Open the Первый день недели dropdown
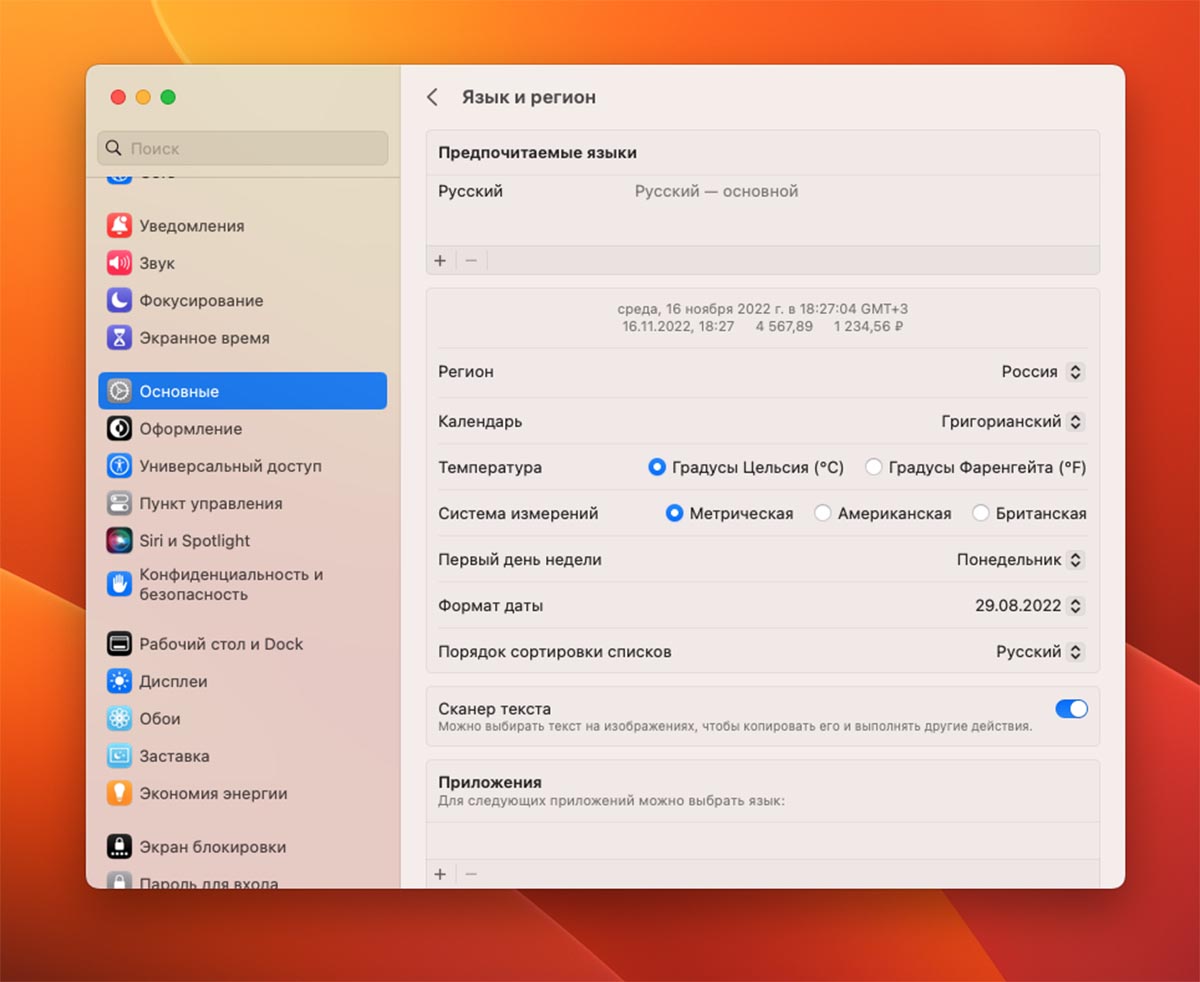 click(1075, 560)
